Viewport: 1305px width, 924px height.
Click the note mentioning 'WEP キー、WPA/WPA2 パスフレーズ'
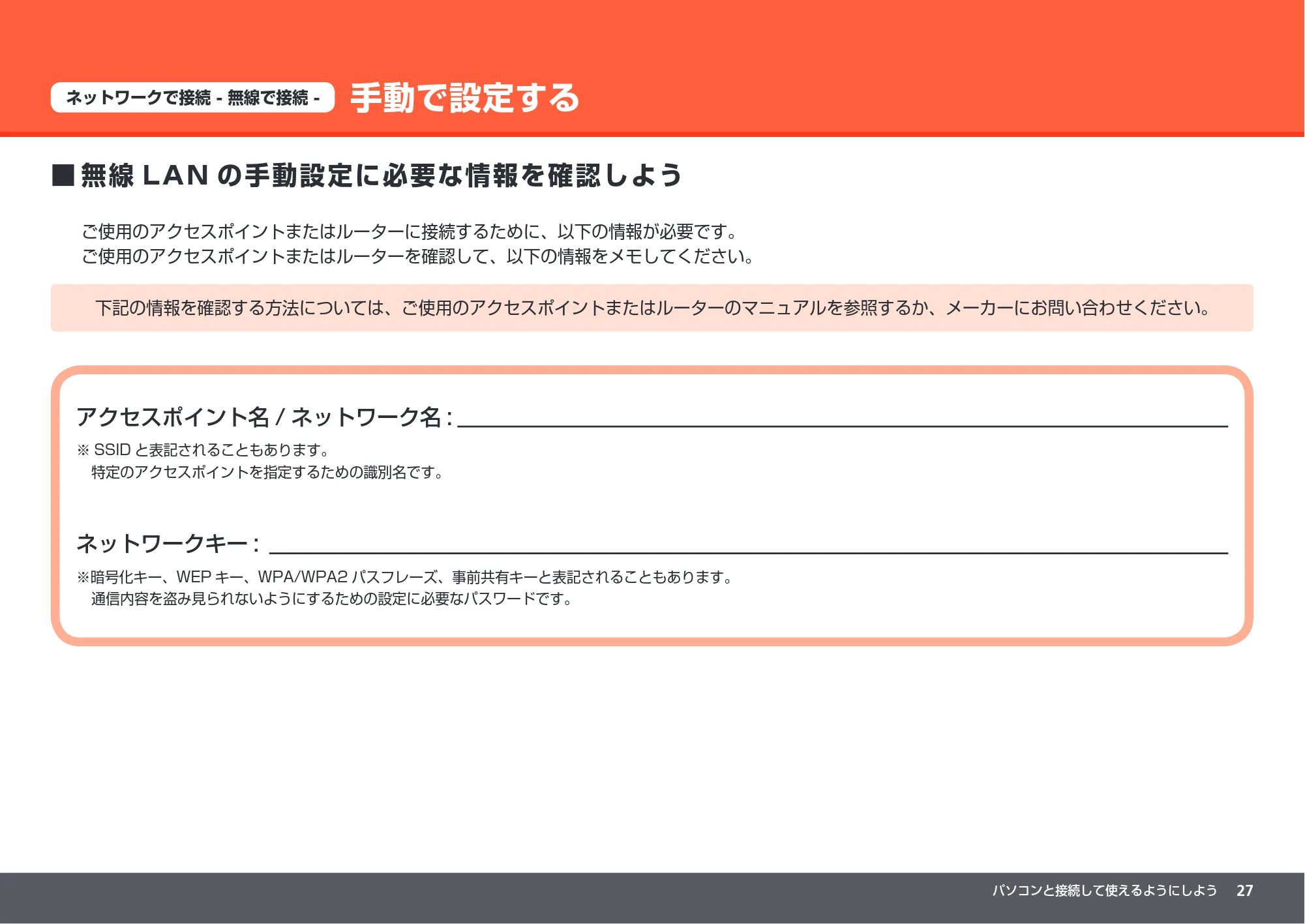405,577
